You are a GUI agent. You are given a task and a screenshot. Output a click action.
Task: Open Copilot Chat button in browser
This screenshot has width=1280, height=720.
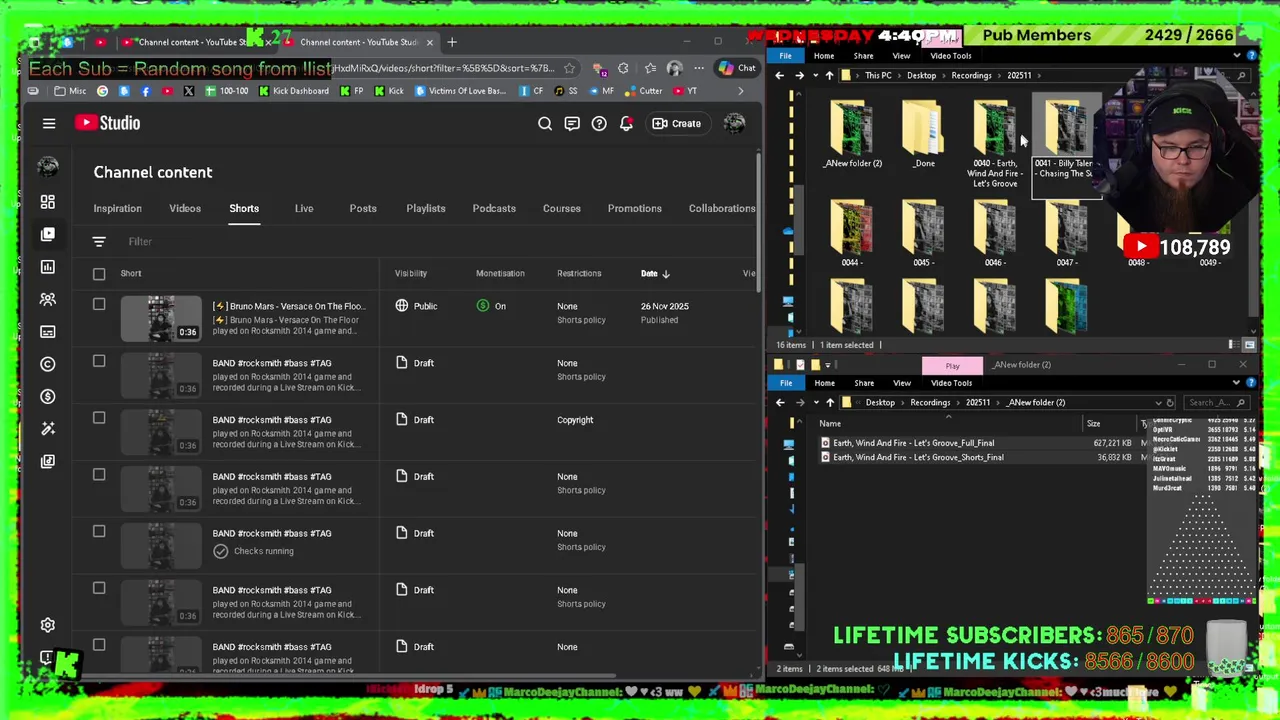pos(737,68)
